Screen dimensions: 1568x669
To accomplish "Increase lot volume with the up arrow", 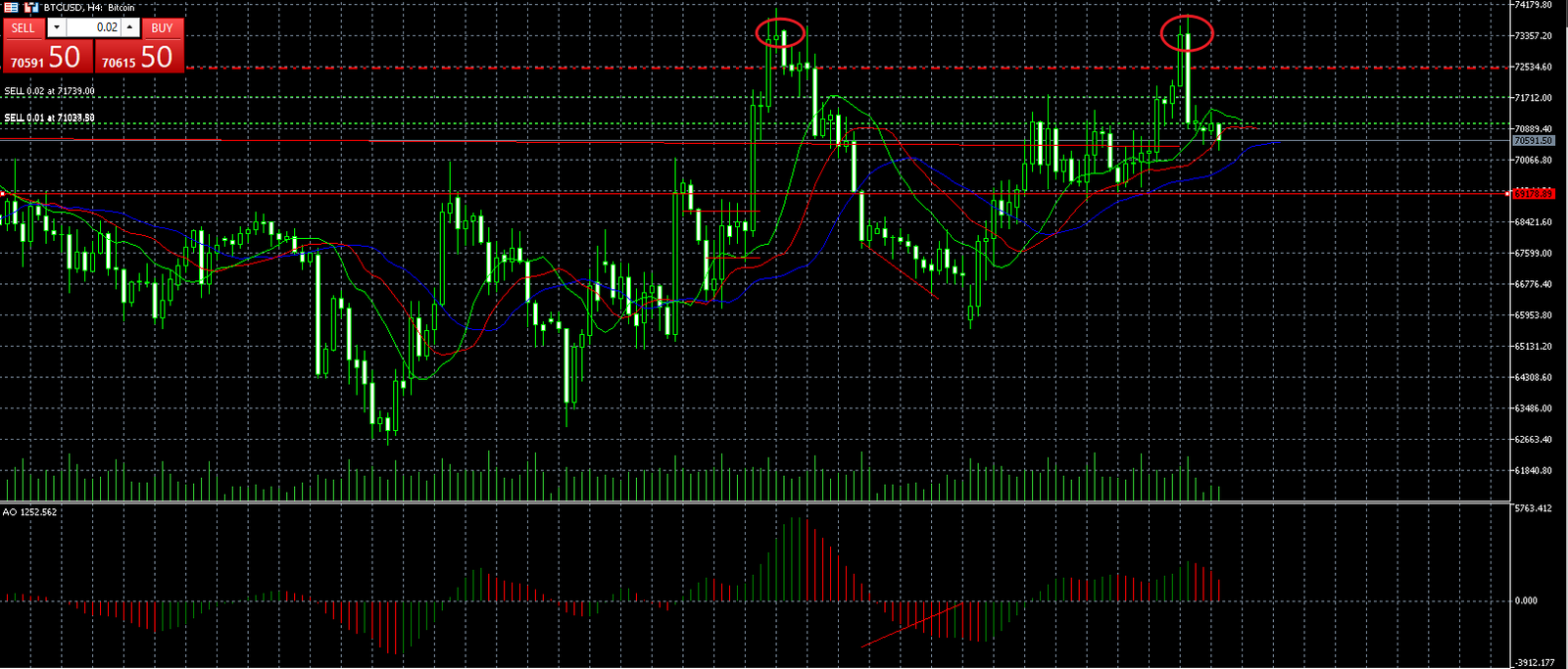I will pos(129,27).
